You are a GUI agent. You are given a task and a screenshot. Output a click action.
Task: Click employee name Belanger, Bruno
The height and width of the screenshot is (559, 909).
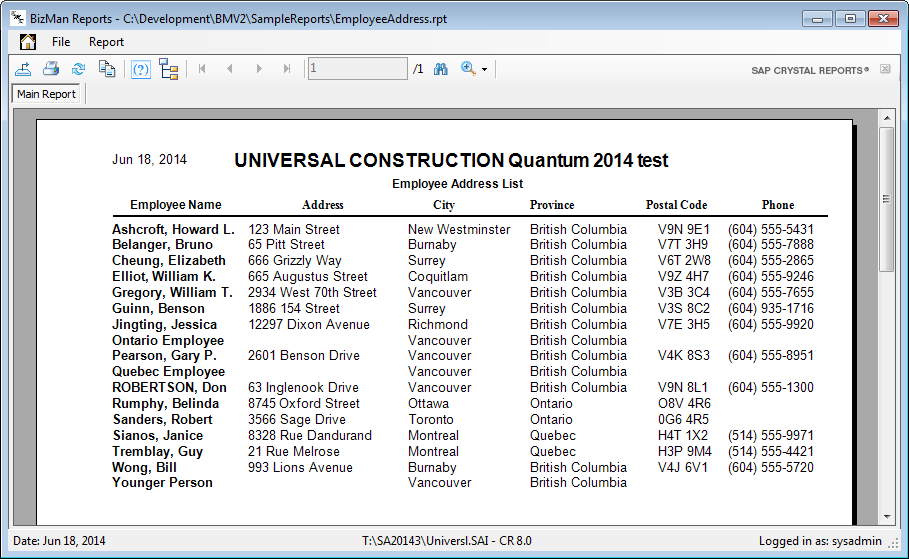(x=162, y=245)
